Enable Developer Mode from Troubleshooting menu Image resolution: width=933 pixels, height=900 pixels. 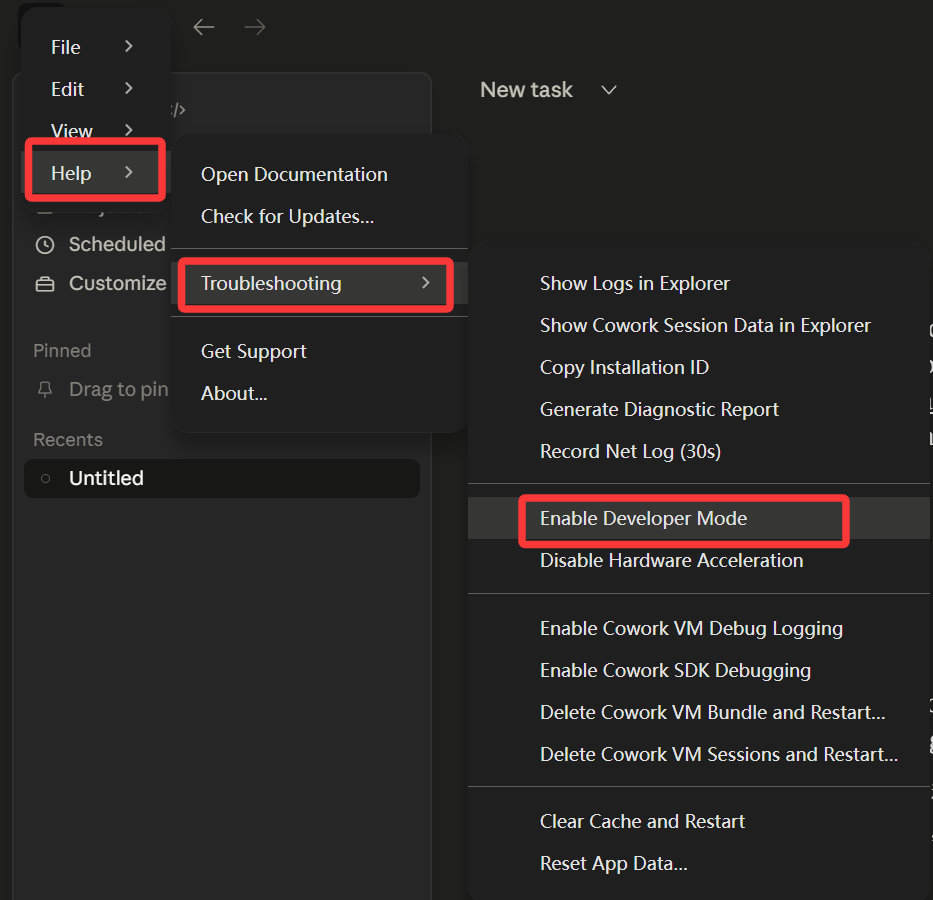coord(643,519)
